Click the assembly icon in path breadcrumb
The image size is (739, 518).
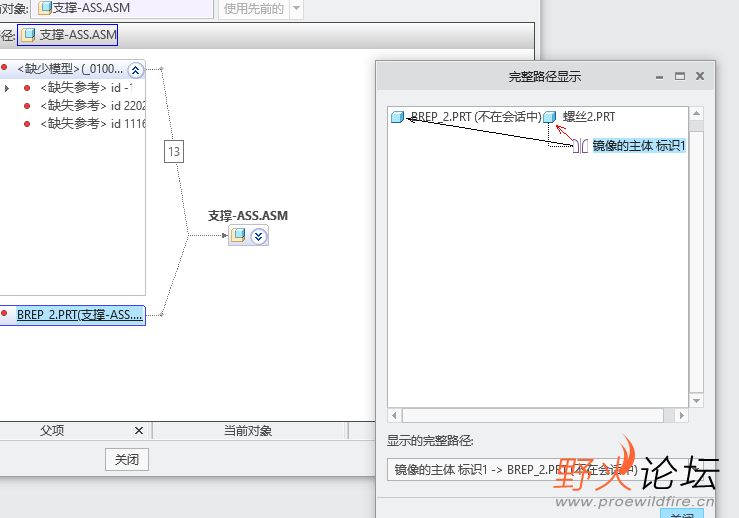pyautogui.click(x=28, y=35)
